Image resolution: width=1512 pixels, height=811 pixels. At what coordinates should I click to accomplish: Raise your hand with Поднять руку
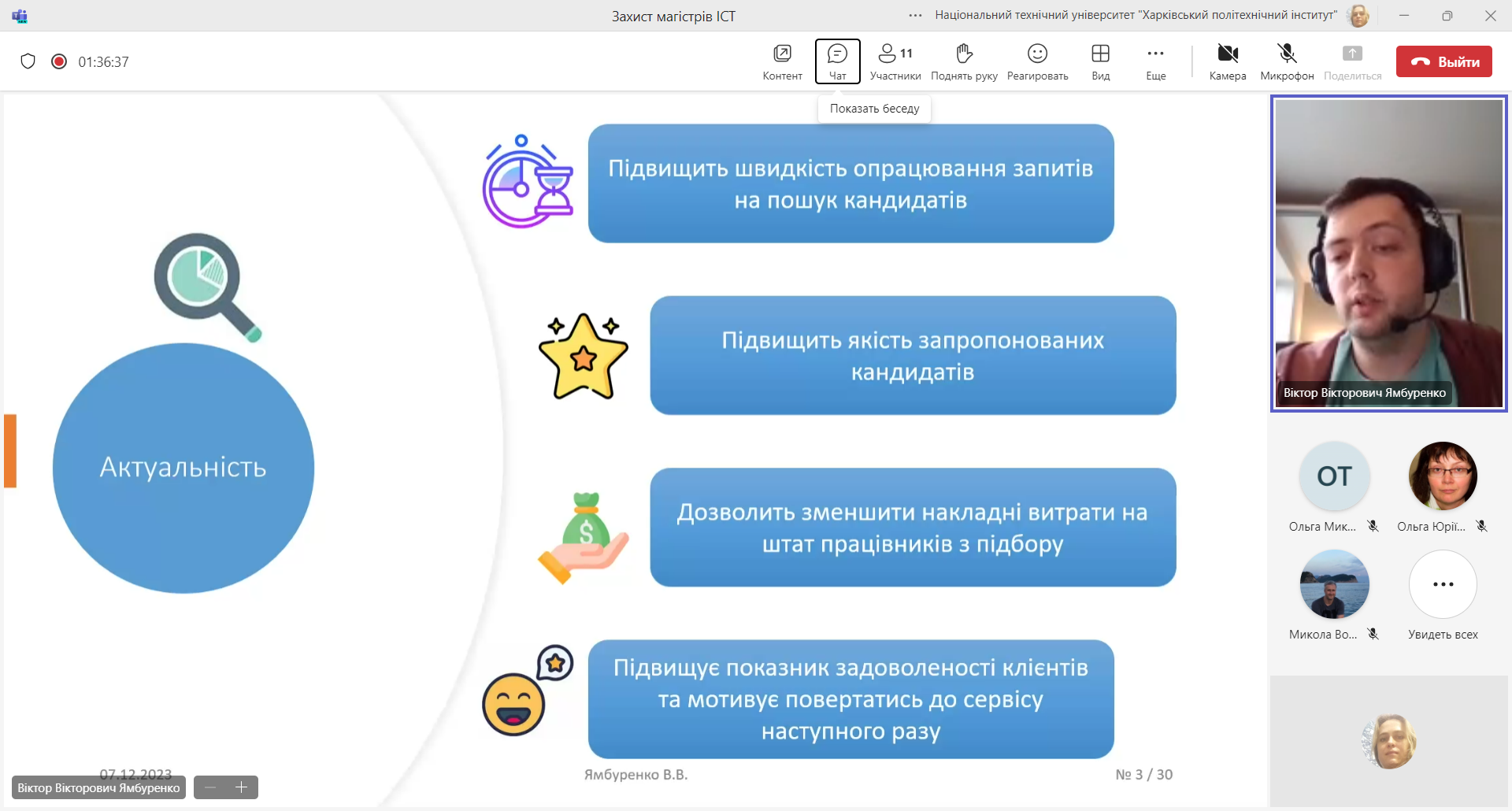(964, 61)
